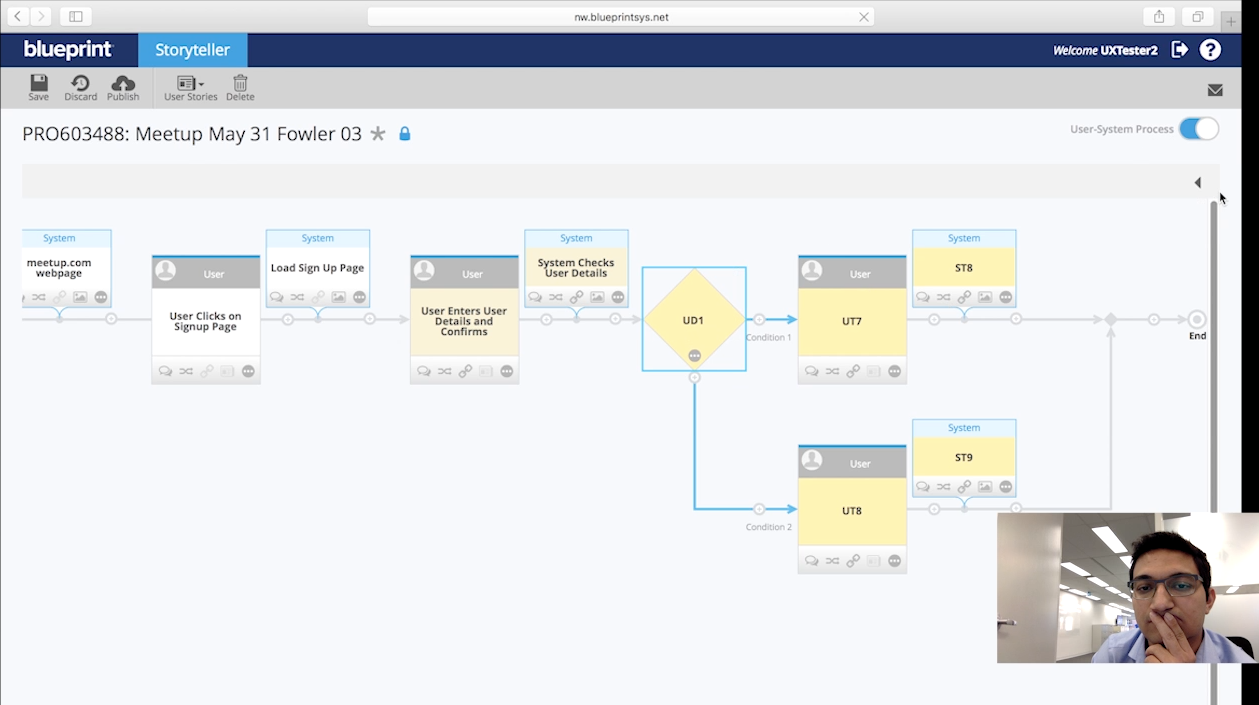1259x705 pixels.
Task: Open more options on ST8 system task
Action: (x=1006, y=297)
